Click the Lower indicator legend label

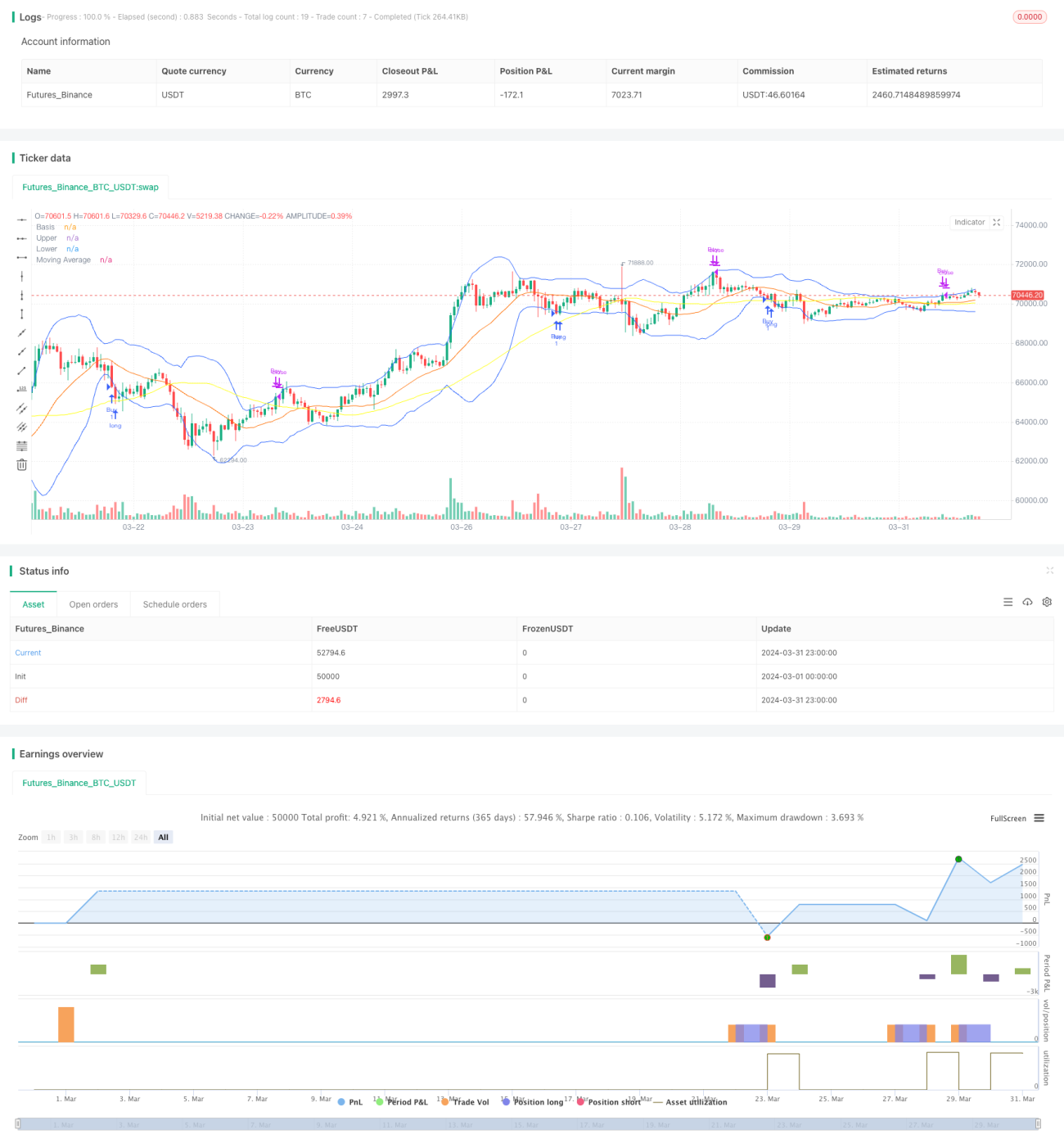tap(47, 249)
